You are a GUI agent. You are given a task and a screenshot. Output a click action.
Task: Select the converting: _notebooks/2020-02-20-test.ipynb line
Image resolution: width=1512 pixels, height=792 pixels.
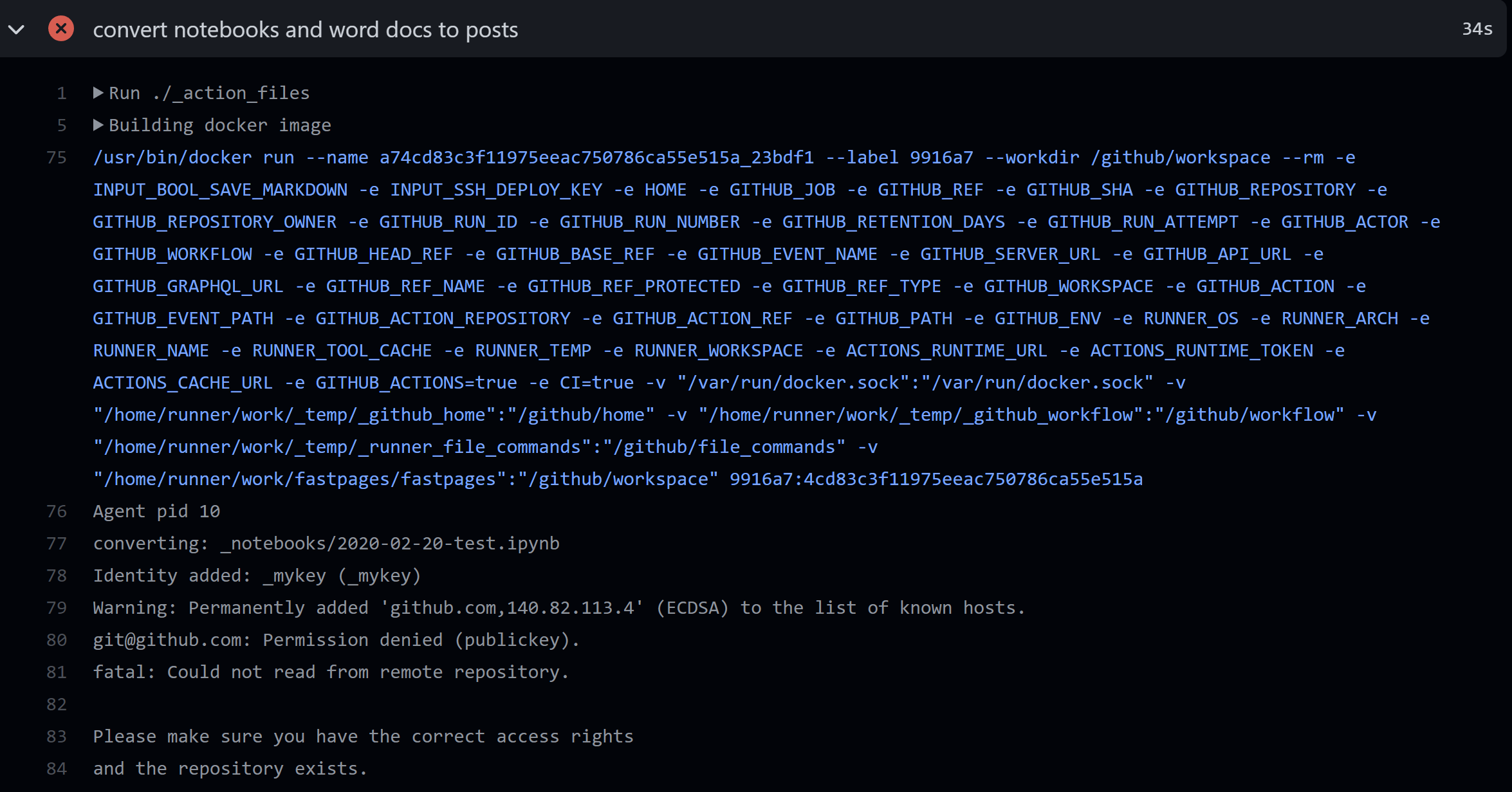326,543
